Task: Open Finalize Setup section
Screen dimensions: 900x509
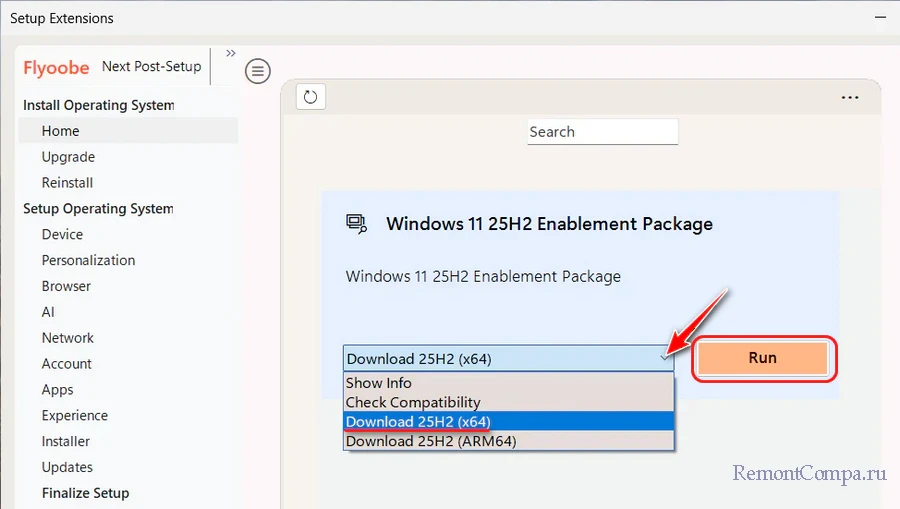Action: 85,493
